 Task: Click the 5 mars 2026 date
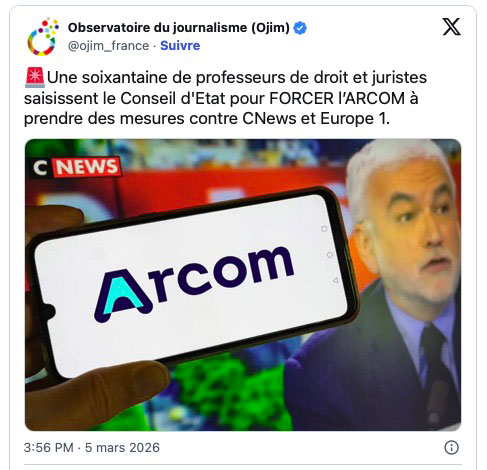tap(122, 447)
